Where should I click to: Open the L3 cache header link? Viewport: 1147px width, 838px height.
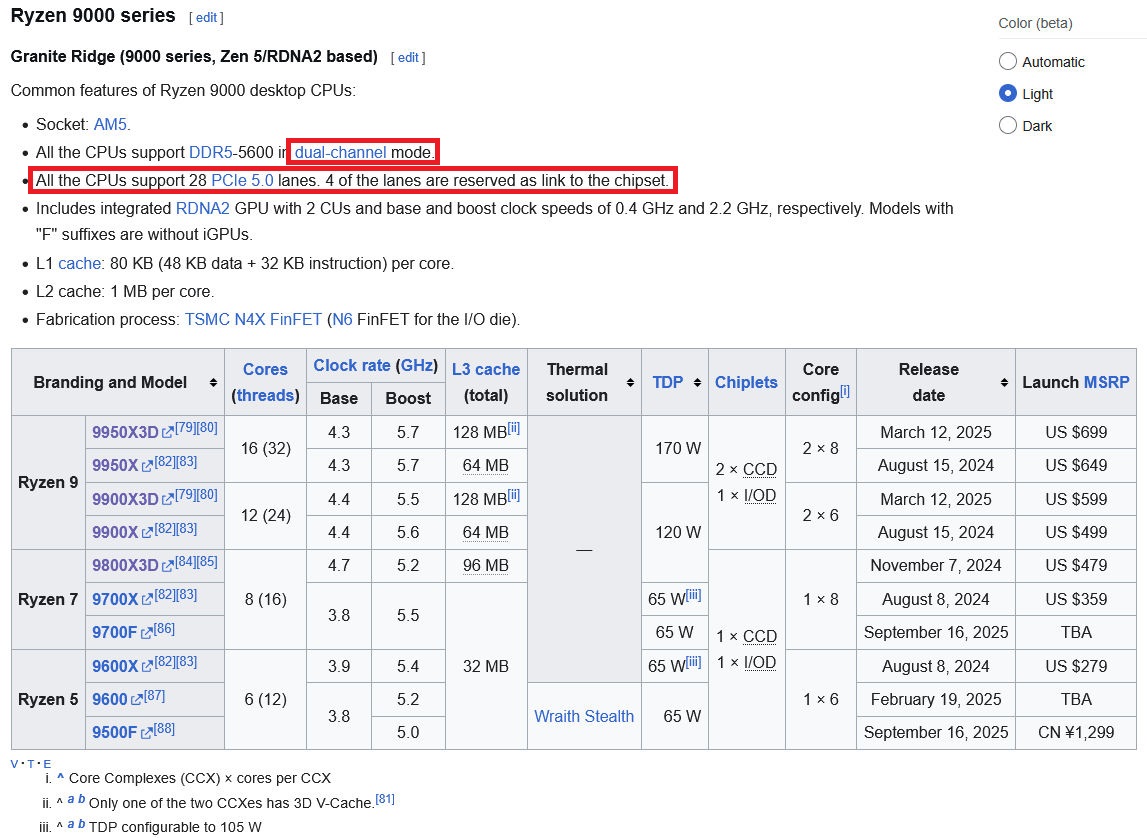(486, 369)
